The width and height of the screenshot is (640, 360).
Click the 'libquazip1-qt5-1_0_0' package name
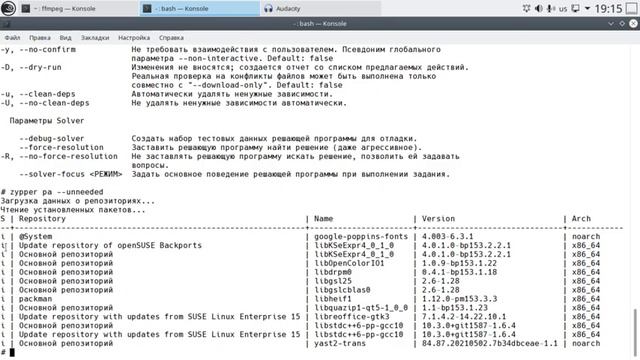tap(361, 308)
